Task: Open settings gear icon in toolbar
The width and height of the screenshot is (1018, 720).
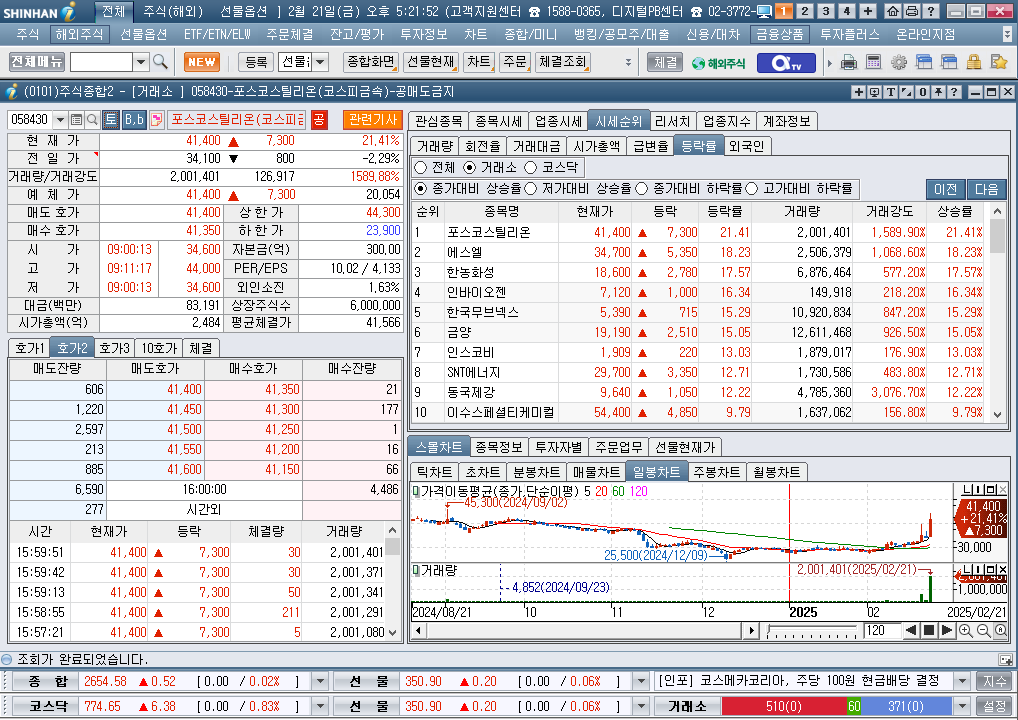Action: click(899, 63)
